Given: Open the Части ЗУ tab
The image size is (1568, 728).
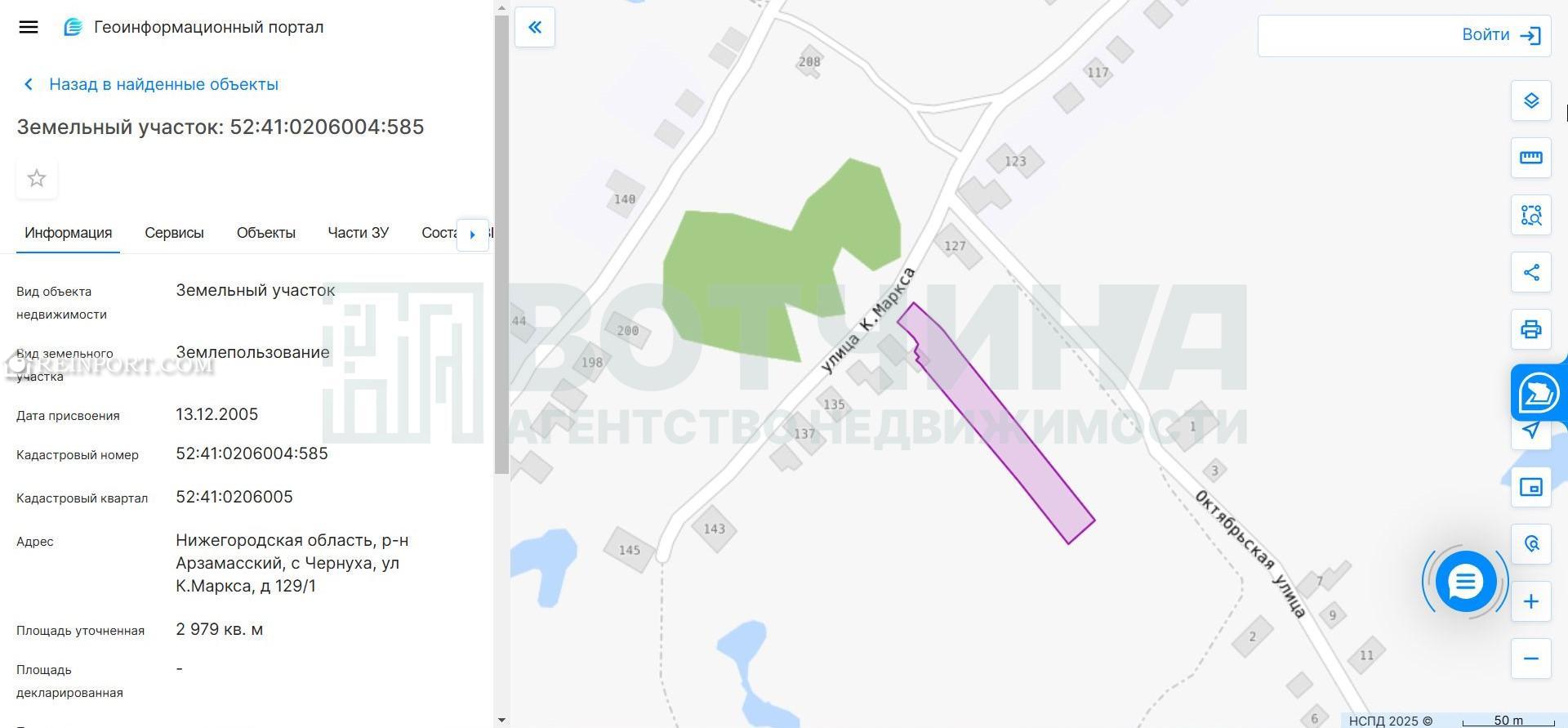Looking at the screenshot, I should coord(358,233).
